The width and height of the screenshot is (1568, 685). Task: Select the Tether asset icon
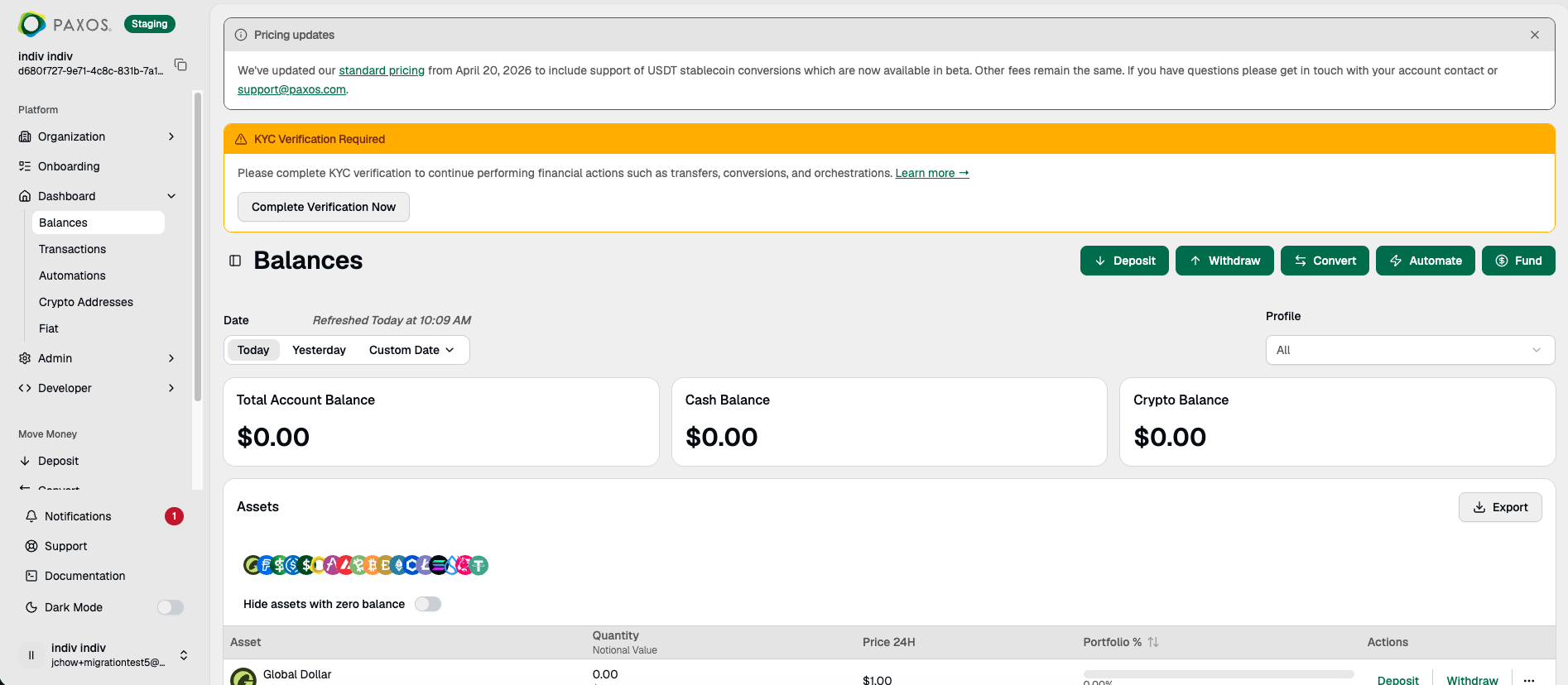pos(479,565)
